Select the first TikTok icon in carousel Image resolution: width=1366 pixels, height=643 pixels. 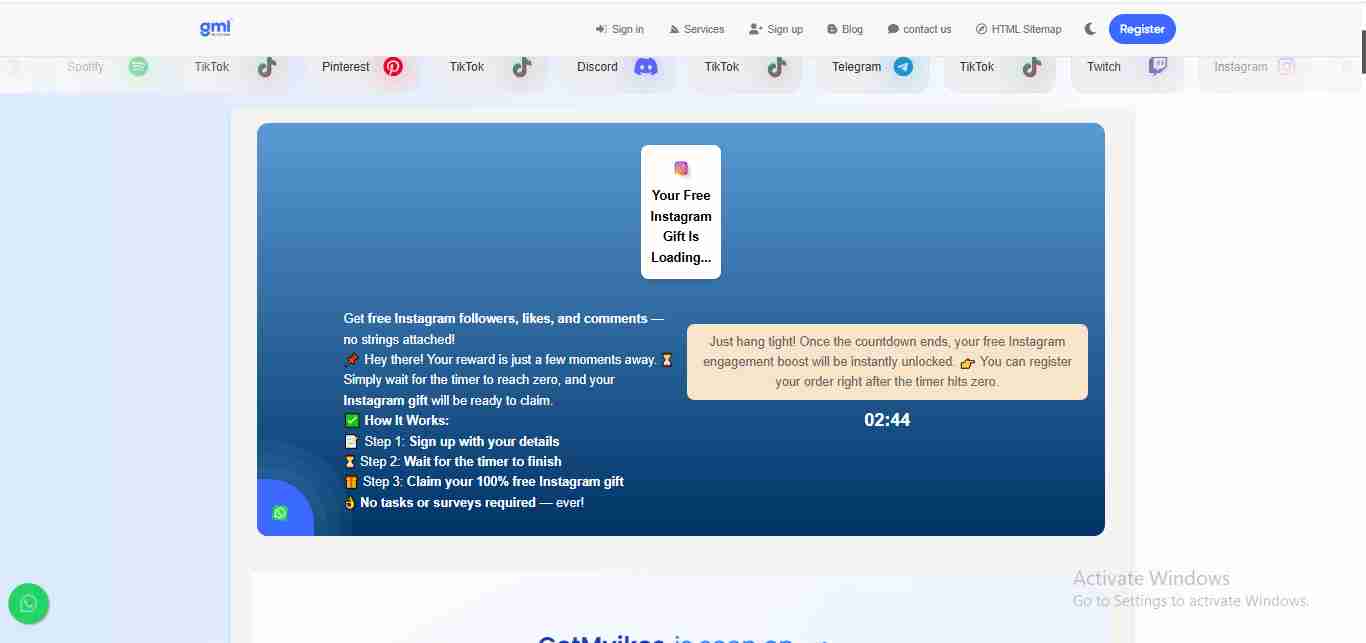[x=266, y=67]
